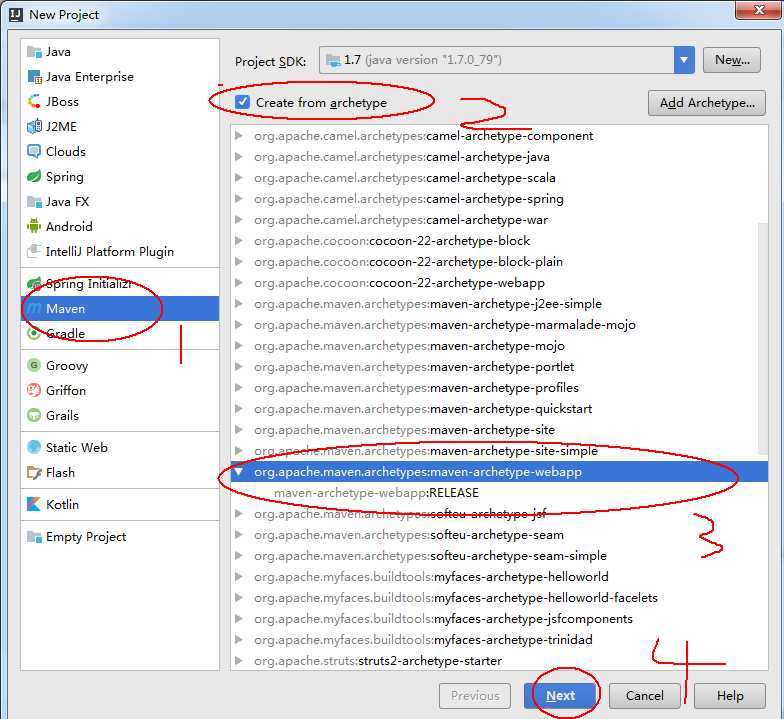Select maven-archetype-marmalade-mojo row
Viewport: 784px width, 719px height.
point(499,324)
